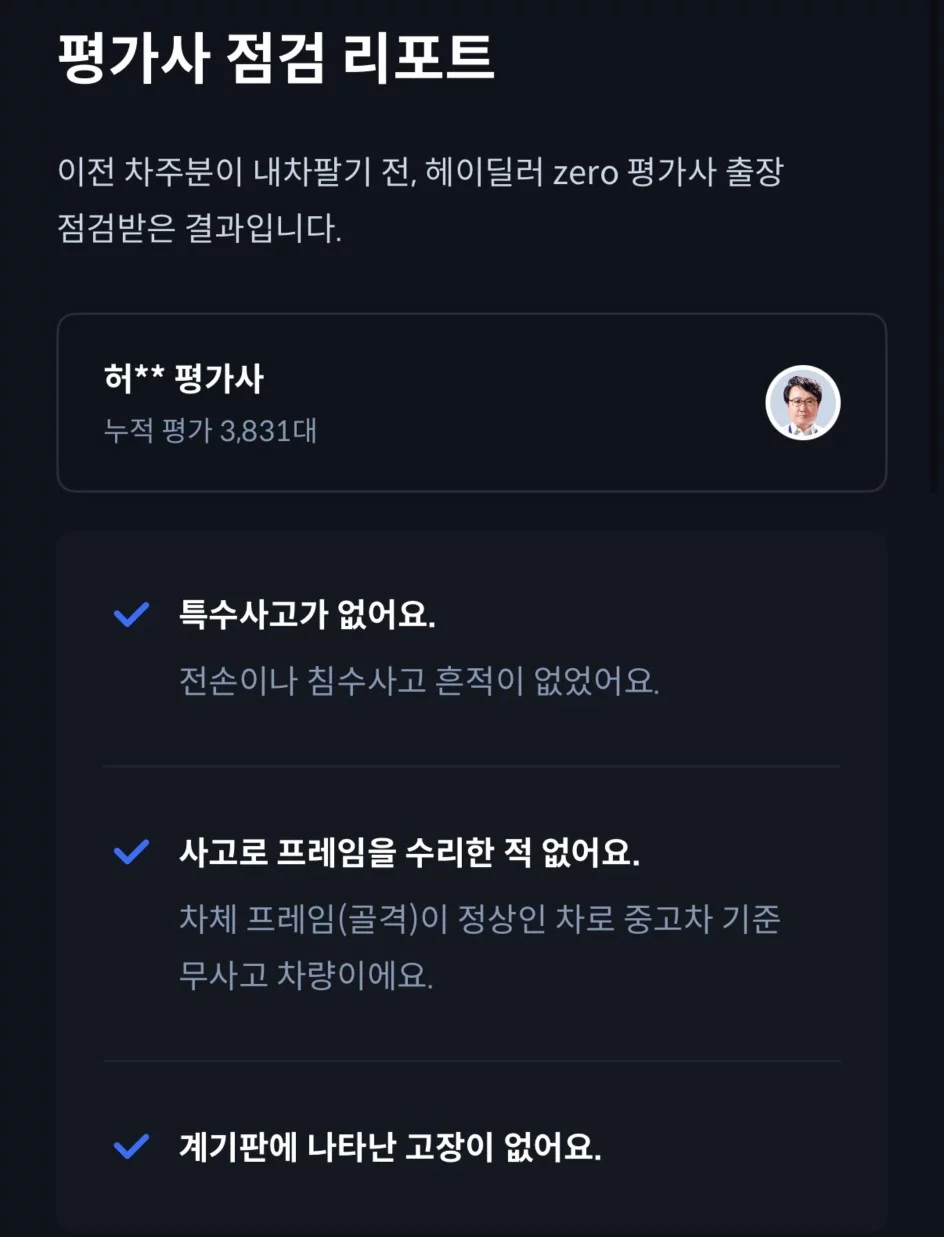944x1237 pixels.
Task: Click the checkmark next to 사고로 프레임을 수리한 적 없어요
Action: pyautogui.click(x=131, y=853)
